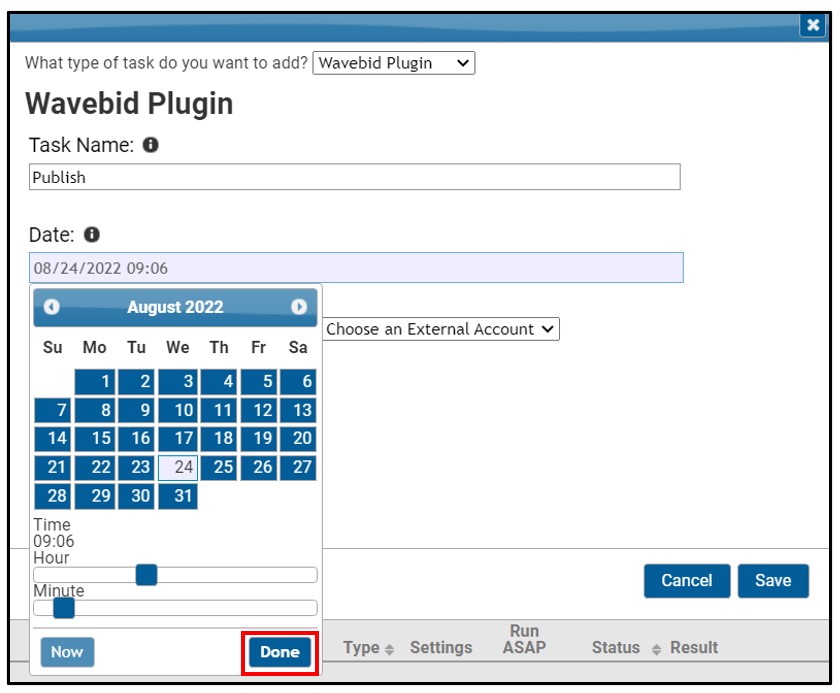This screenshot has height=693, width=840.
Task: Select August 23 in the calendar
Action: click(x=137, y=468)
